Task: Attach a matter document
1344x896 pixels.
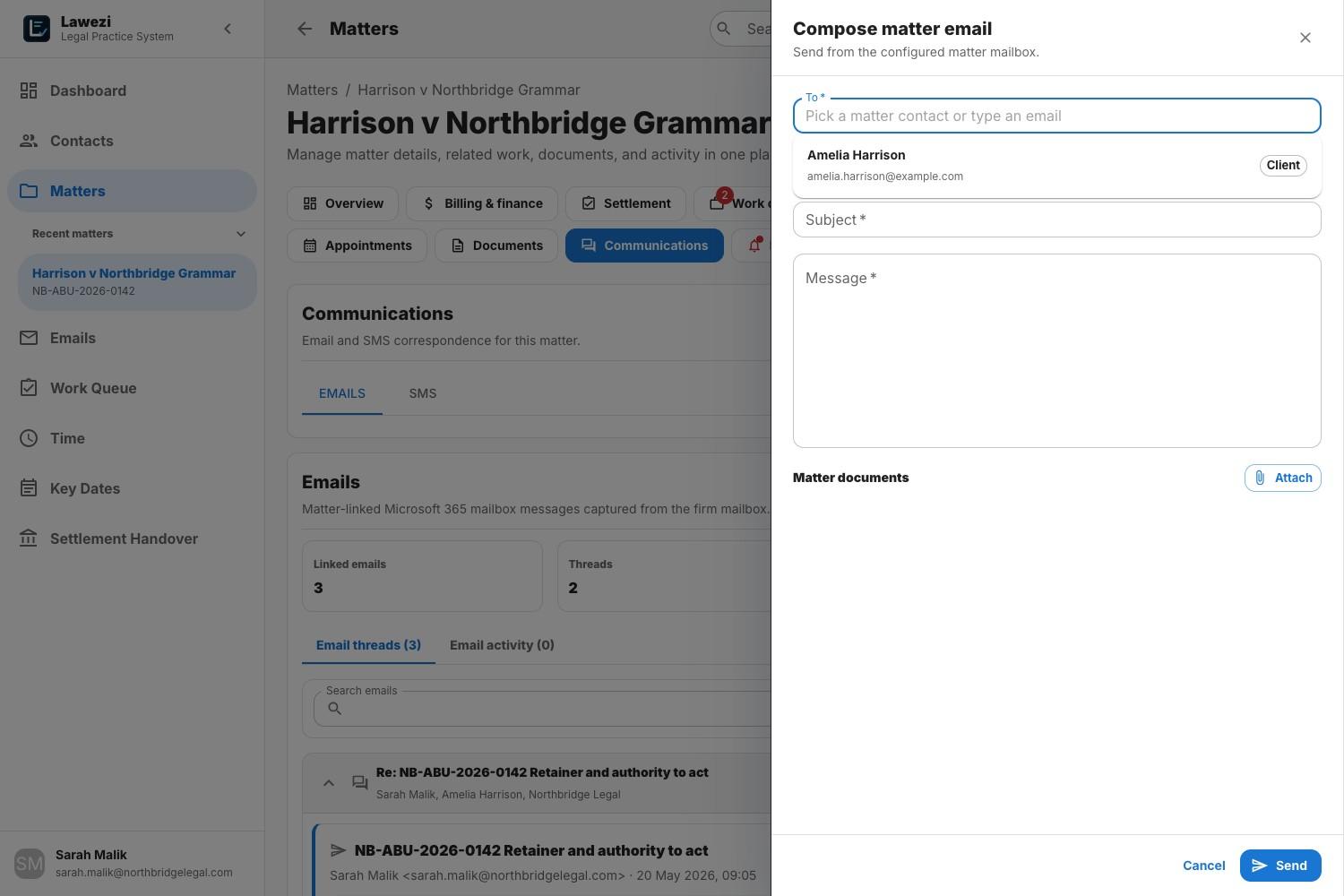Action: pos(1282,478)
